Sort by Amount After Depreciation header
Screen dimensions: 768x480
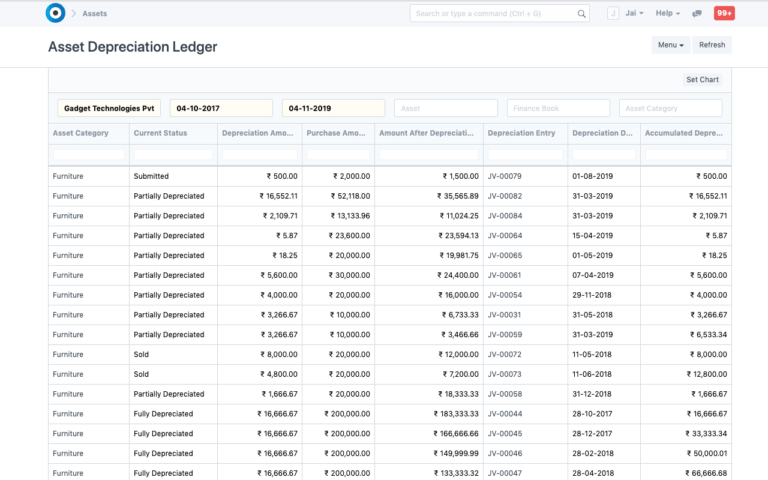(x=426, y=133)
